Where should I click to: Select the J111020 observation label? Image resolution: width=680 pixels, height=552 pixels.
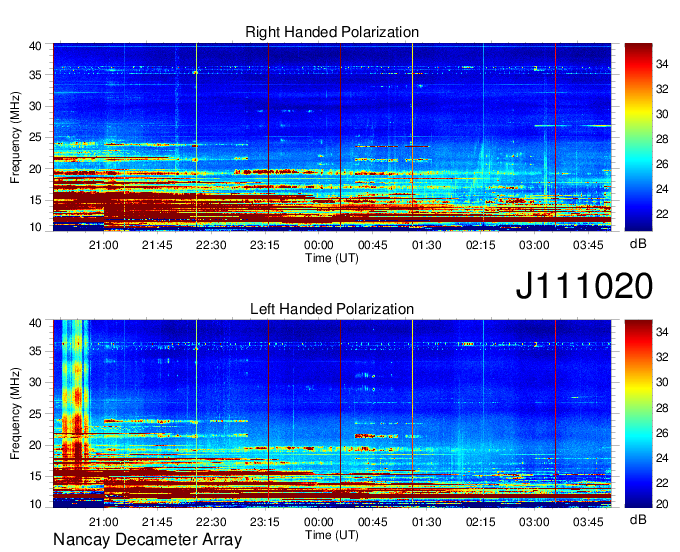coord(584,286)
